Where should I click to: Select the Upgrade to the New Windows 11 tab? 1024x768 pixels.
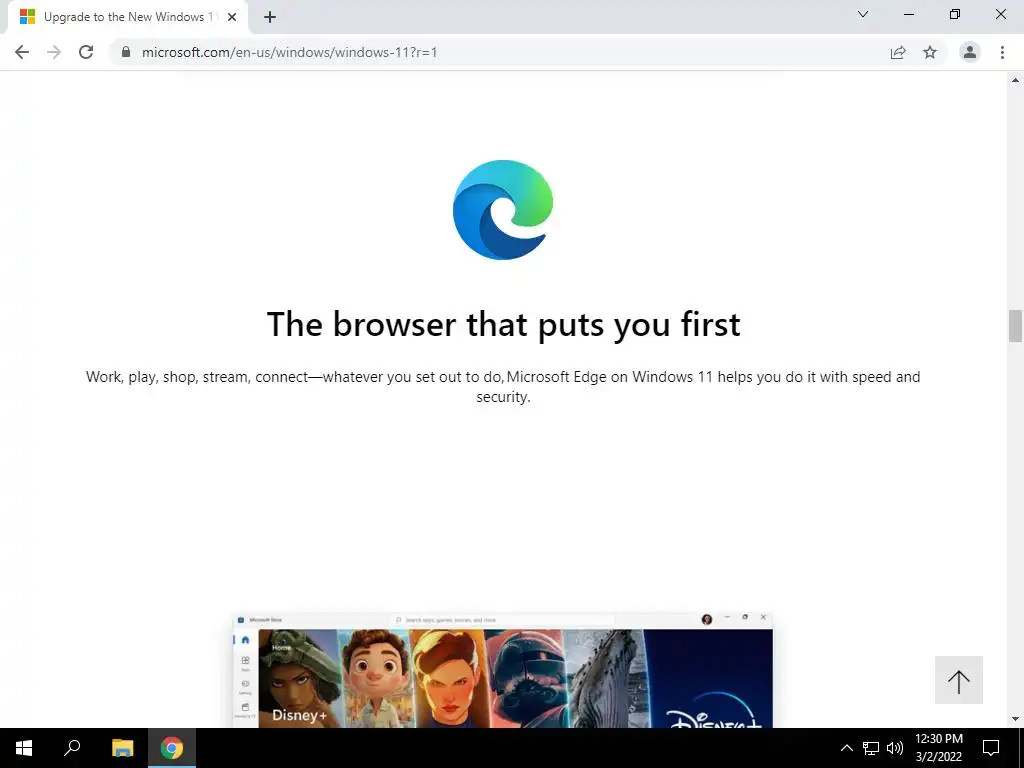tap(127, 18)
